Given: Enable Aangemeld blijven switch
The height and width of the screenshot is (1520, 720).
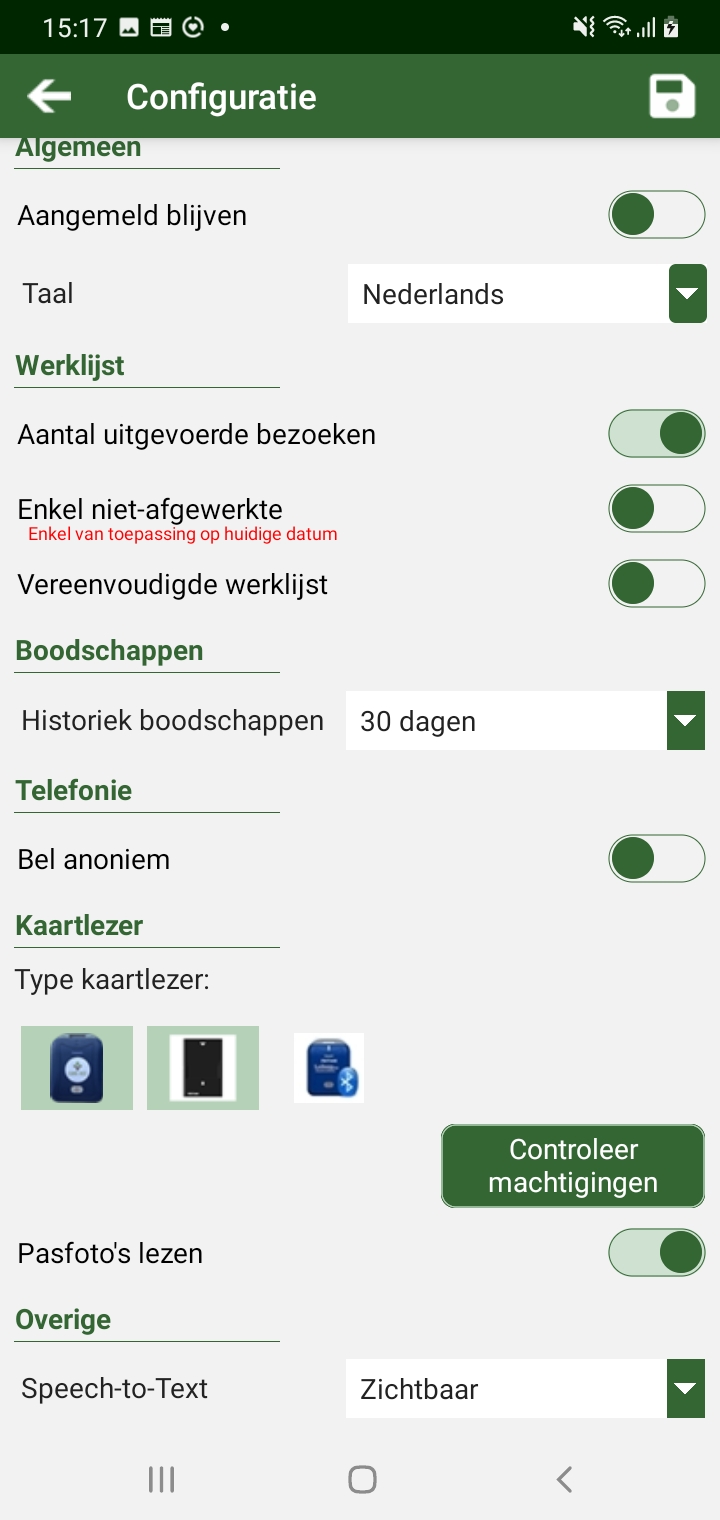Looking at the screenshot, I should [x=656, y=215].
